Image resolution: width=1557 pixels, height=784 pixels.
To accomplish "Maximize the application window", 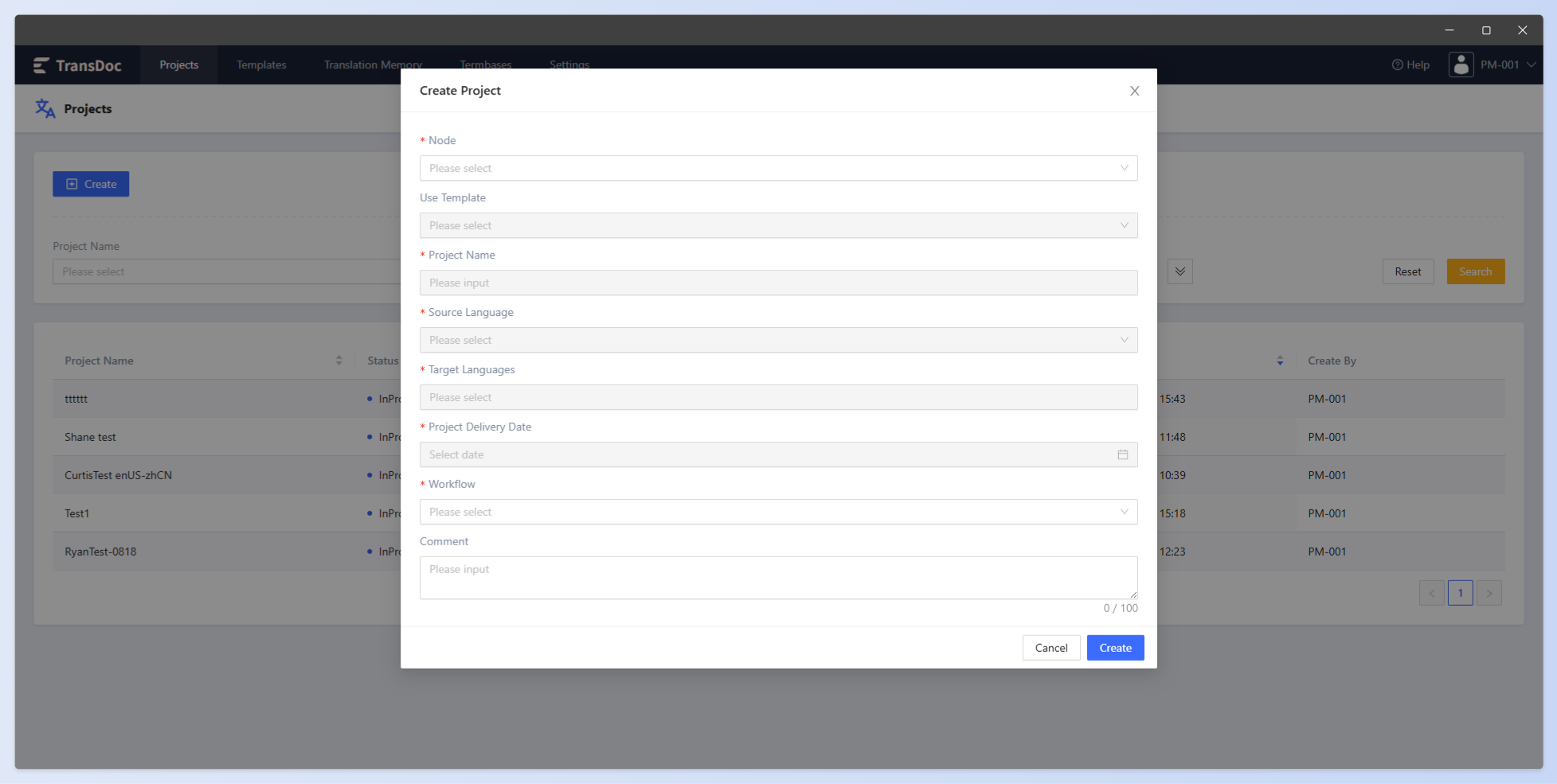I will 1486,30.
